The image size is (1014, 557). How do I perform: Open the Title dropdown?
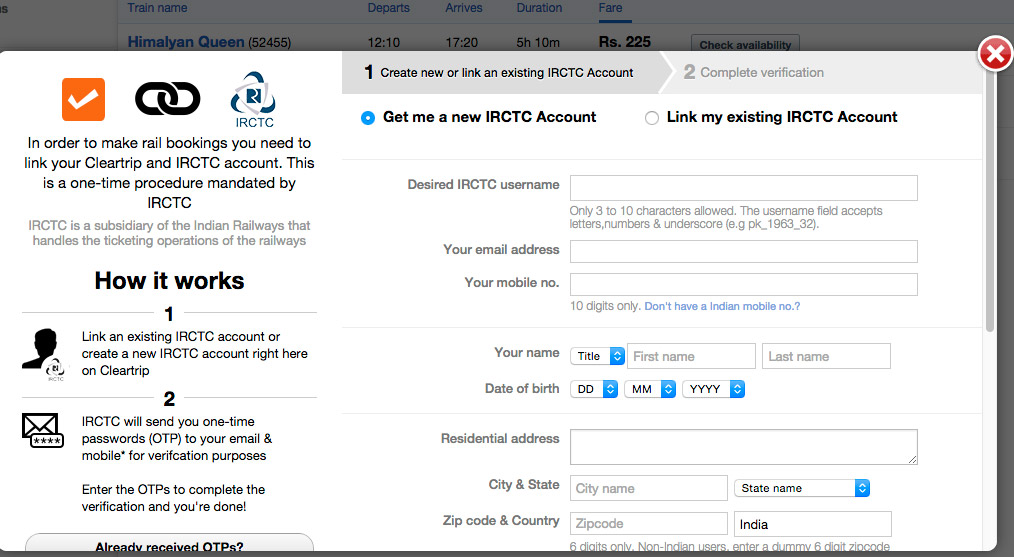pyautogui.click(x=597, y=356)
